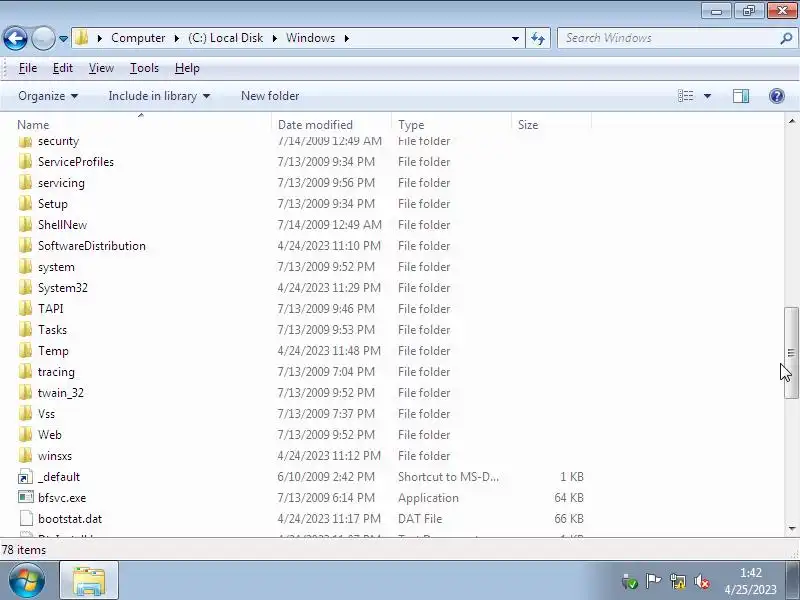Select the winsxs folder icon
This screenshot has width=800, height=600.
point(25,456)
